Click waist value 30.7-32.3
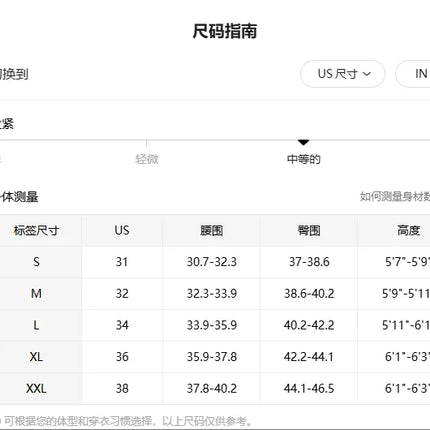The height and width of the screenshot is (430, 430). click(x=212, y=262)
